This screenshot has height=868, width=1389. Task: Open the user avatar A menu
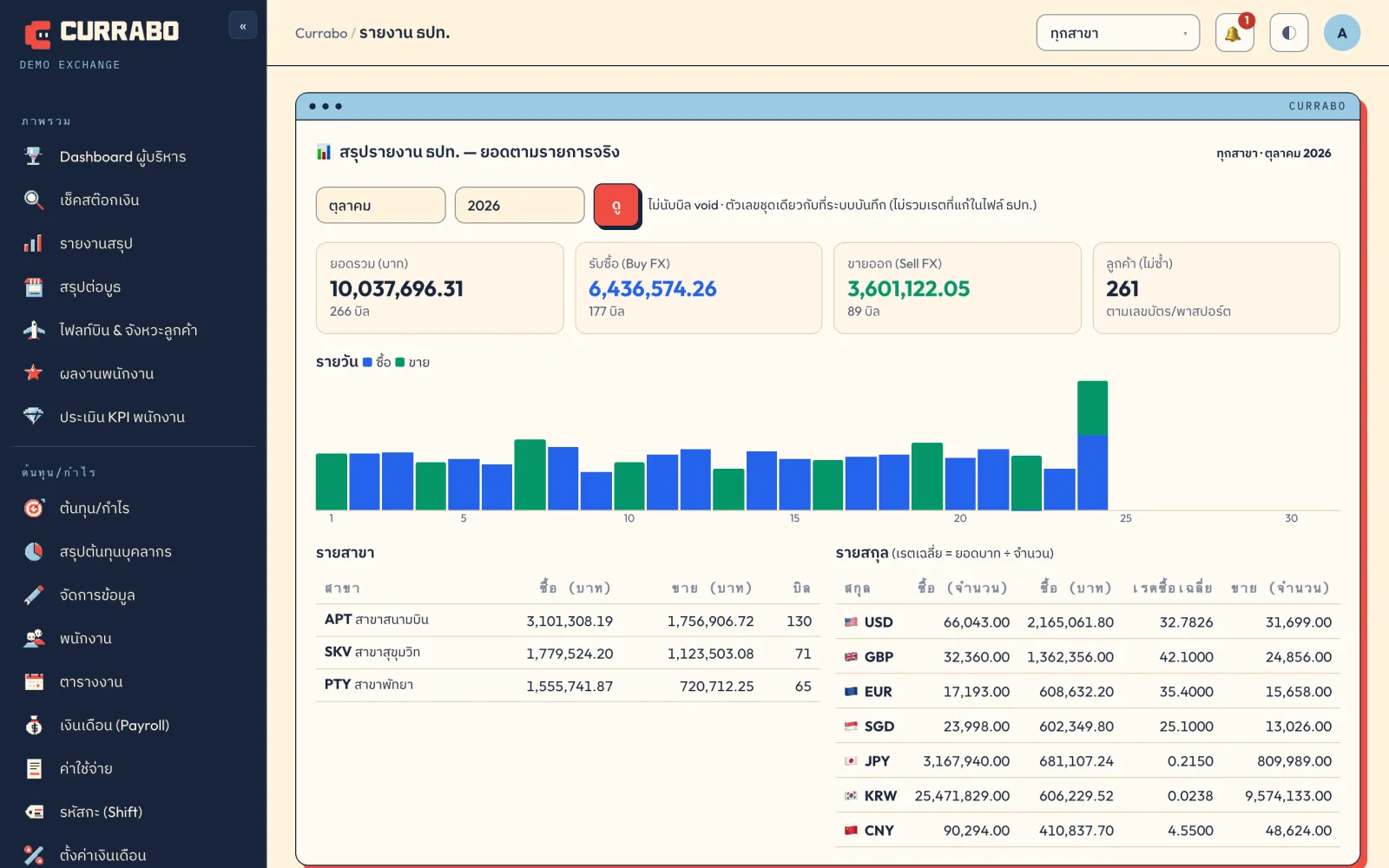1342,33
